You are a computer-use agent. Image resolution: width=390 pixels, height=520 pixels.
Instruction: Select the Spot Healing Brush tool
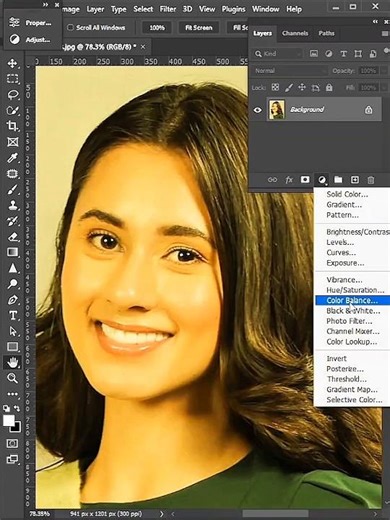click(13, 174)
